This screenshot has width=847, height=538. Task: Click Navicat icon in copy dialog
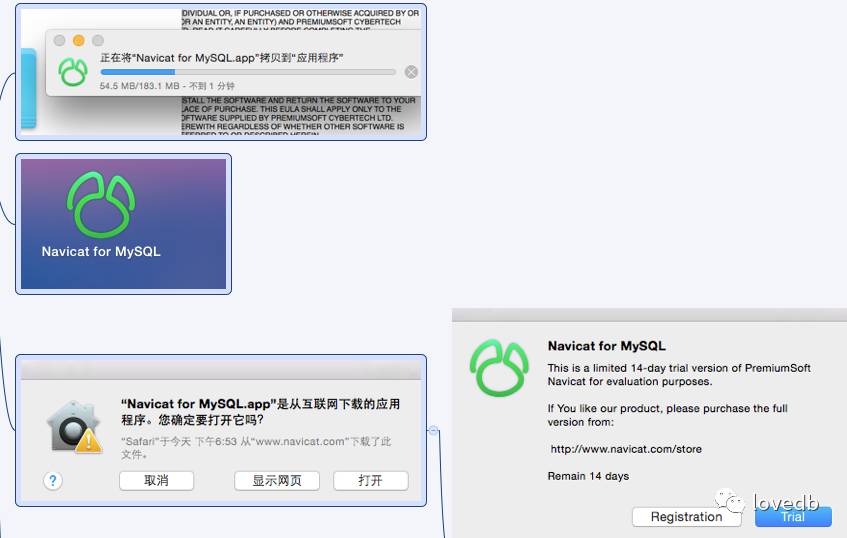coord(73,71)
